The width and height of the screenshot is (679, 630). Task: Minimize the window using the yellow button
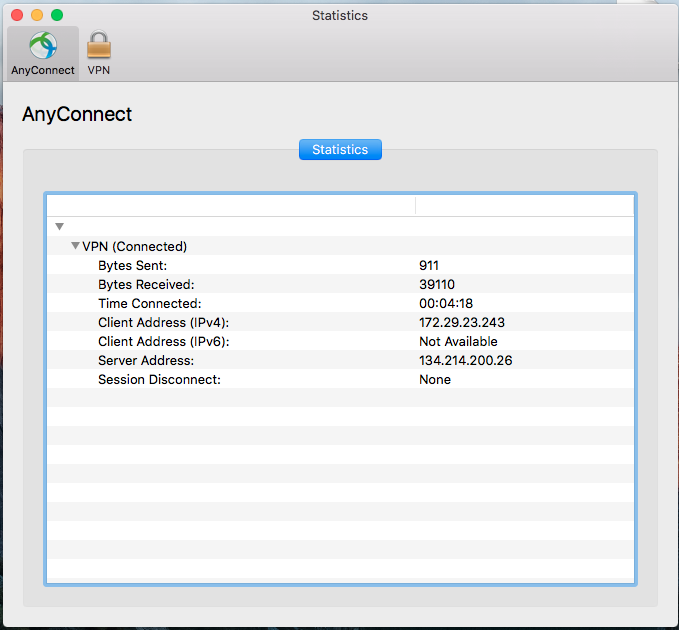(x=37, y=15)
